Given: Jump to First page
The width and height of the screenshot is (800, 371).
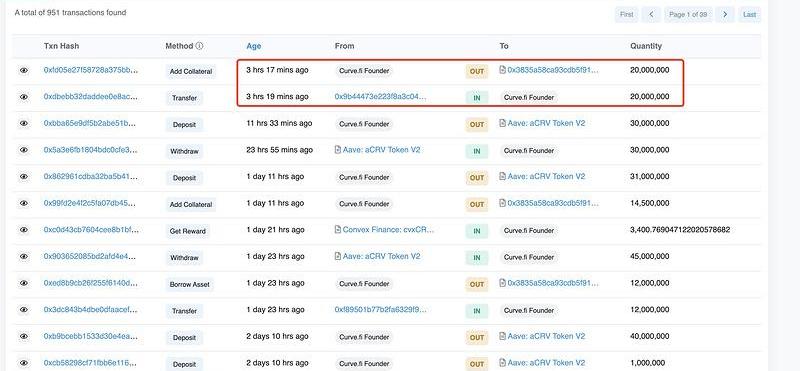Looking at the screenshot, I should coord(627,15).
